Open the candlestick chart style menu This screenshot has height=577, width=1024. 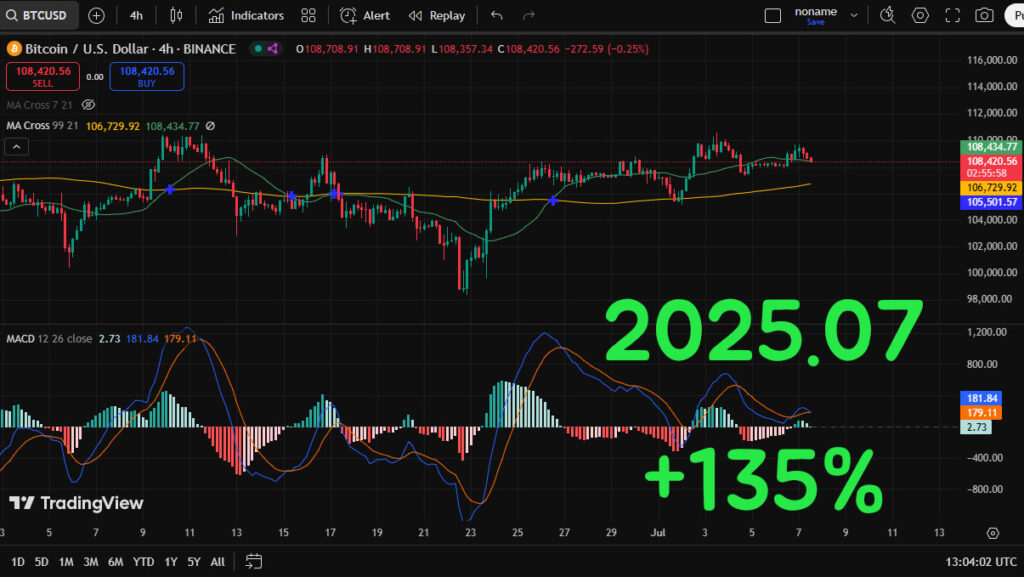(176, 16)
